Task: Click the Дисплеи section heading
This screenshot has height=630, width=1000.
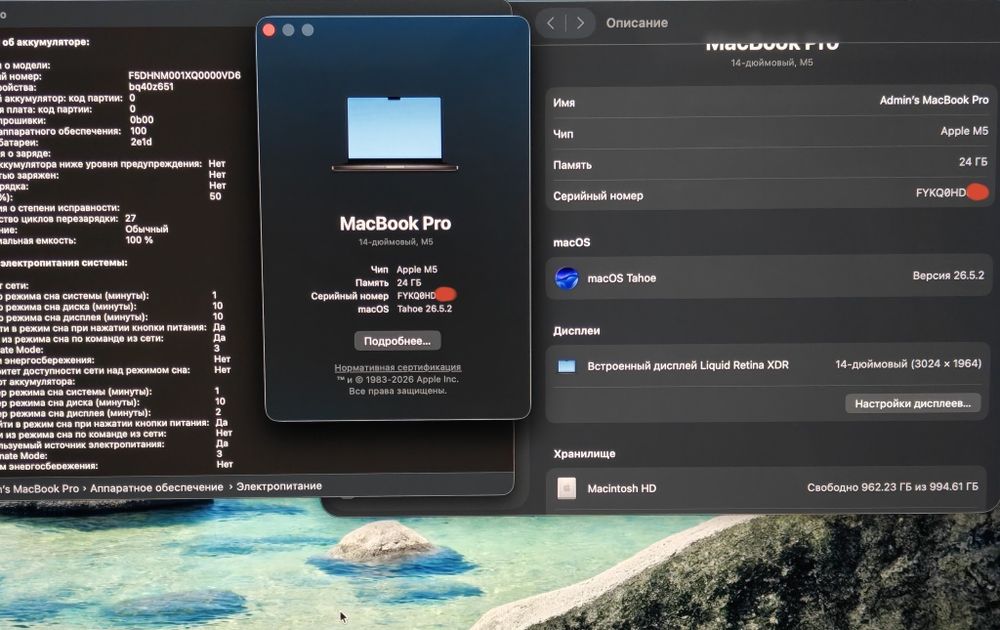Action: pos(577,331)
